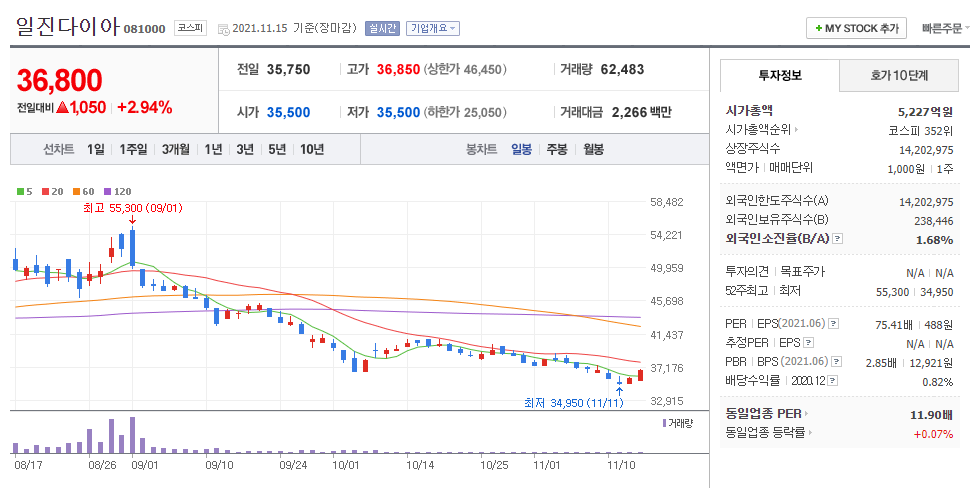Open the 기업개요 dropdown
Image resolution: width=976 pixels, height=488 pixels.
click(x=433, y=28)
